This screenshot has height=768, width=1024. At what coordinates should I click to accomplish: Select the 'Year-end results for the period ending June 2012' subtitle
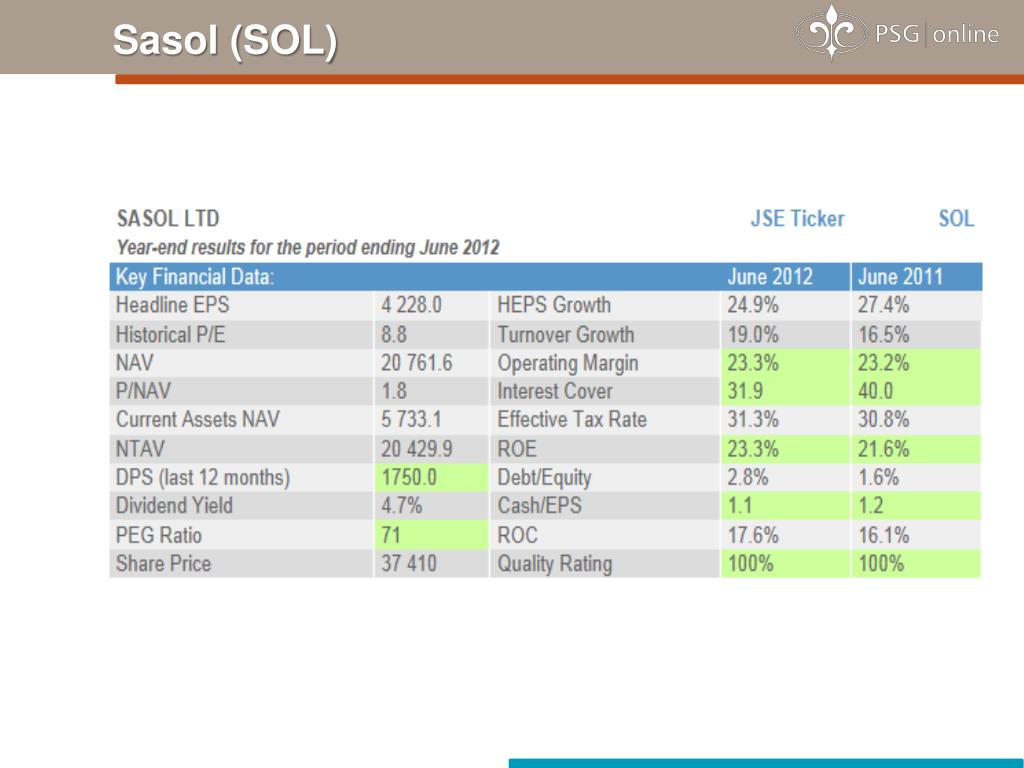pyautogui.click(x=308, y=248)
